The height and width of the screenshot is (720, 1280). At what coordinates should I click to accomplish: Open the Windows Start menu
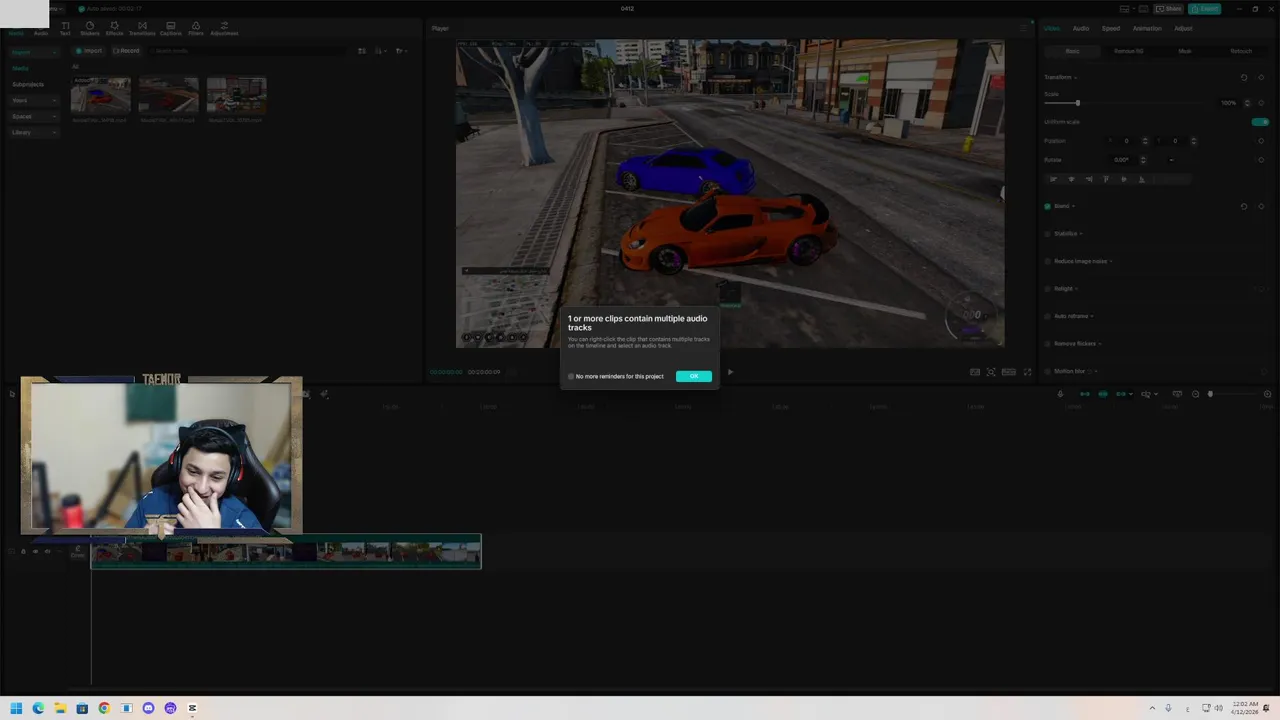(16, 708)
